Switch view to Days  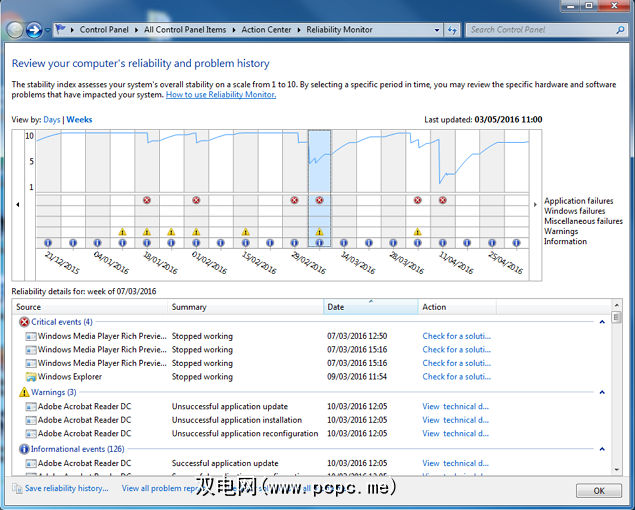[x=51, y=120]
